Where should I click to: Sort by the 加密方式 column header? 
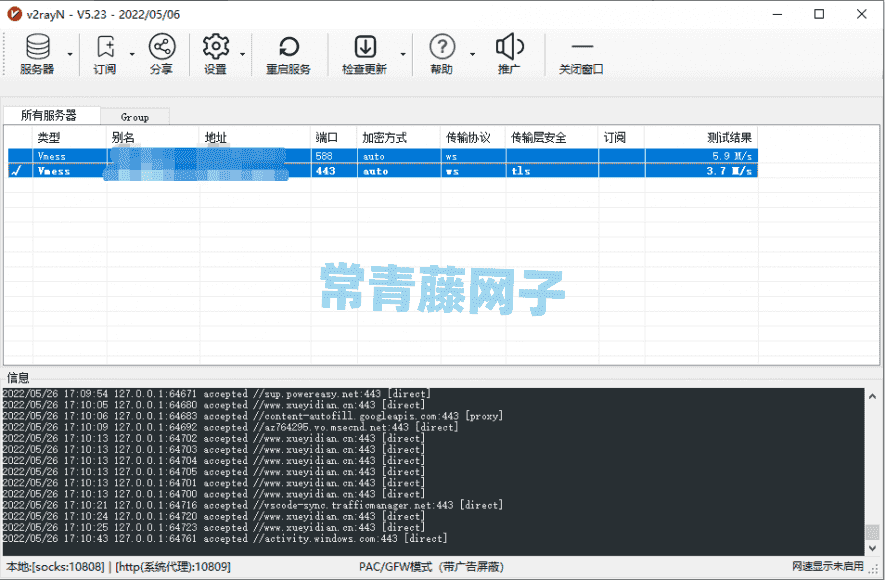point(398,137)
